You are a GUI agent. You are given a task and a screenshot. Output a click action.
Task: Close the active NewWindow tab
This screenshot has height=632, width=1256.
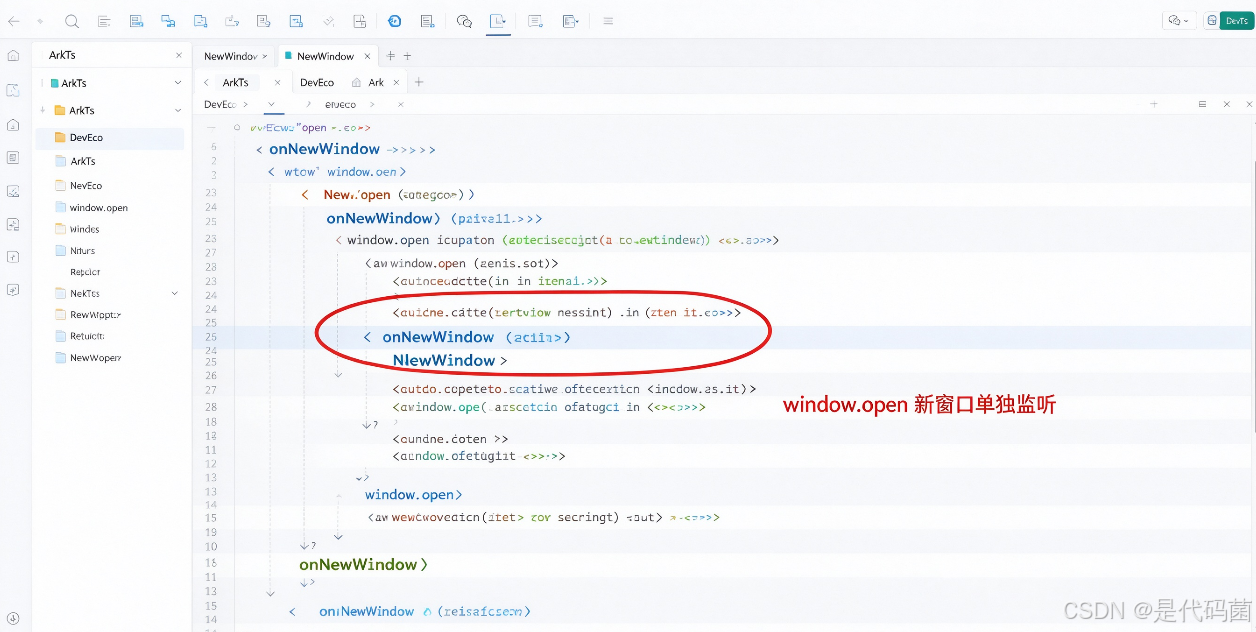point(367,56)
